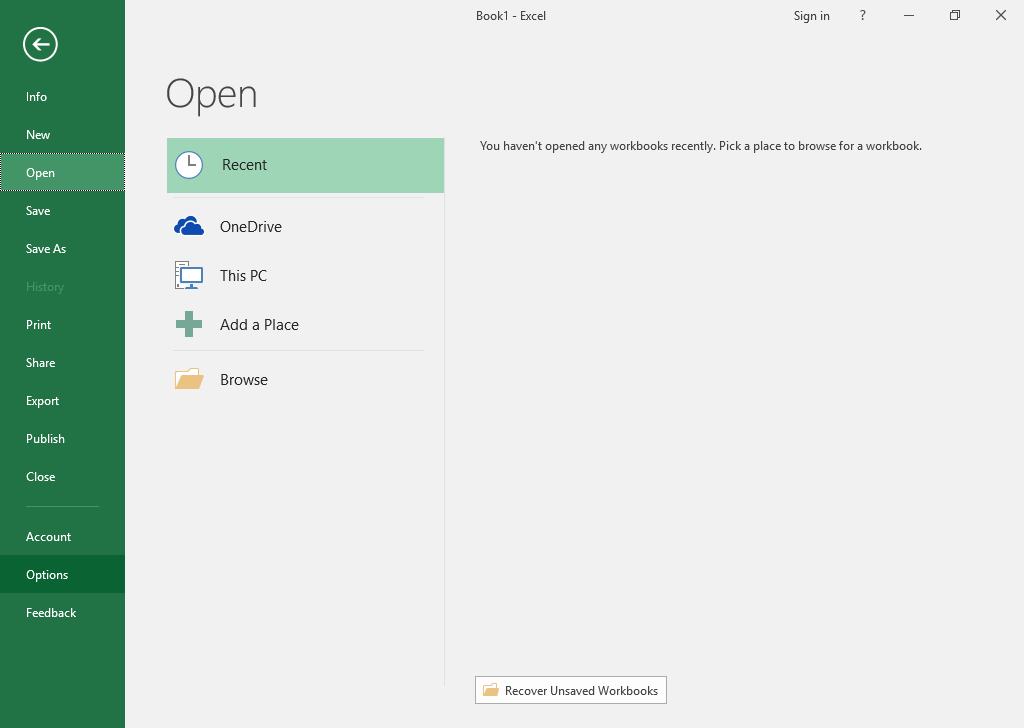Open the Share page
This screenshot has height=728, width=1024.
(x=62, y=362)
